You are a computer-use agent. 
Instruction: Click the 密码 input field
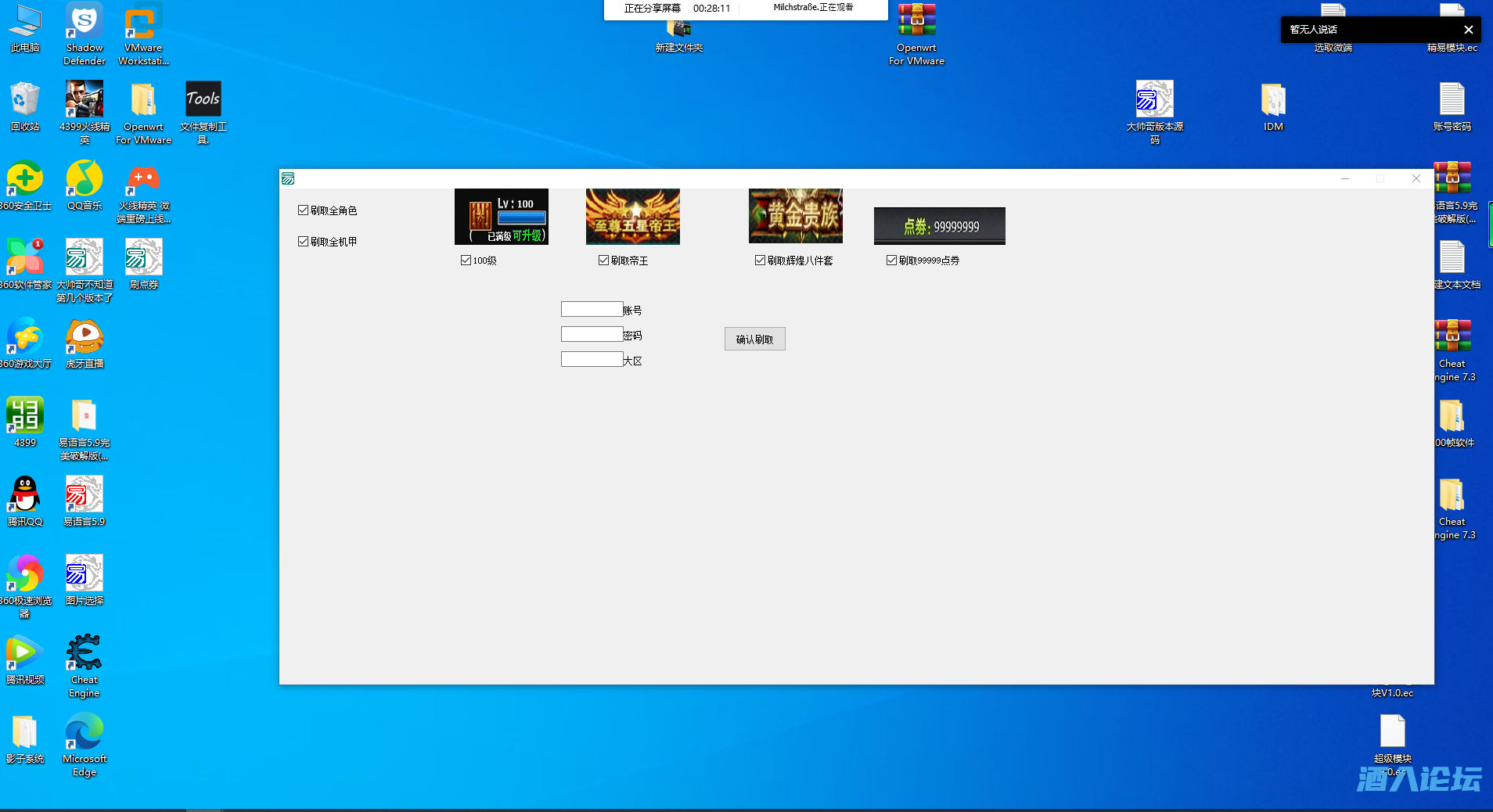point(592,335)
